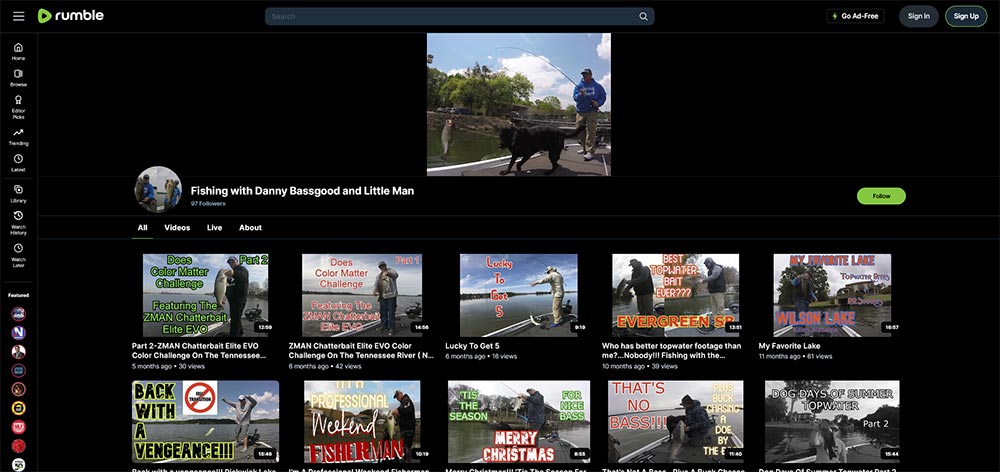Open seventh Featured channel red avatar
Image resolution: width=1000 pixels, height=472 pixels.
pos(18,427)
